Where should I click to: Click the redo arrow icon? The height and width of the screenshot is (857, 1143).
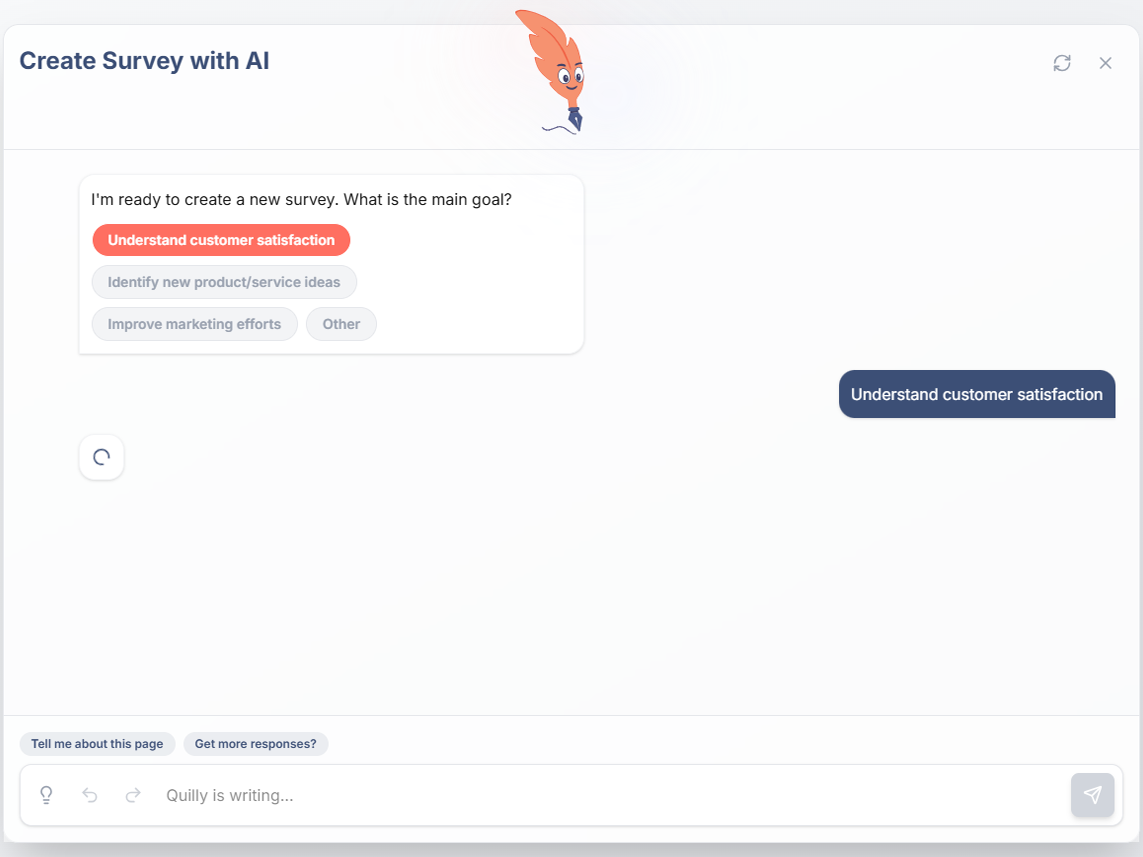pyautogui.click(x=133, y=795)
